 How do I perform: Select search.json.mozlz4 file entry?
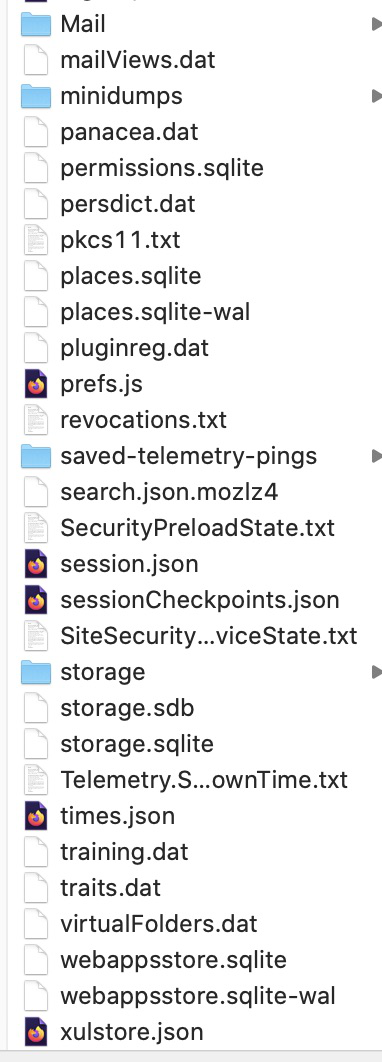(169, 492)
